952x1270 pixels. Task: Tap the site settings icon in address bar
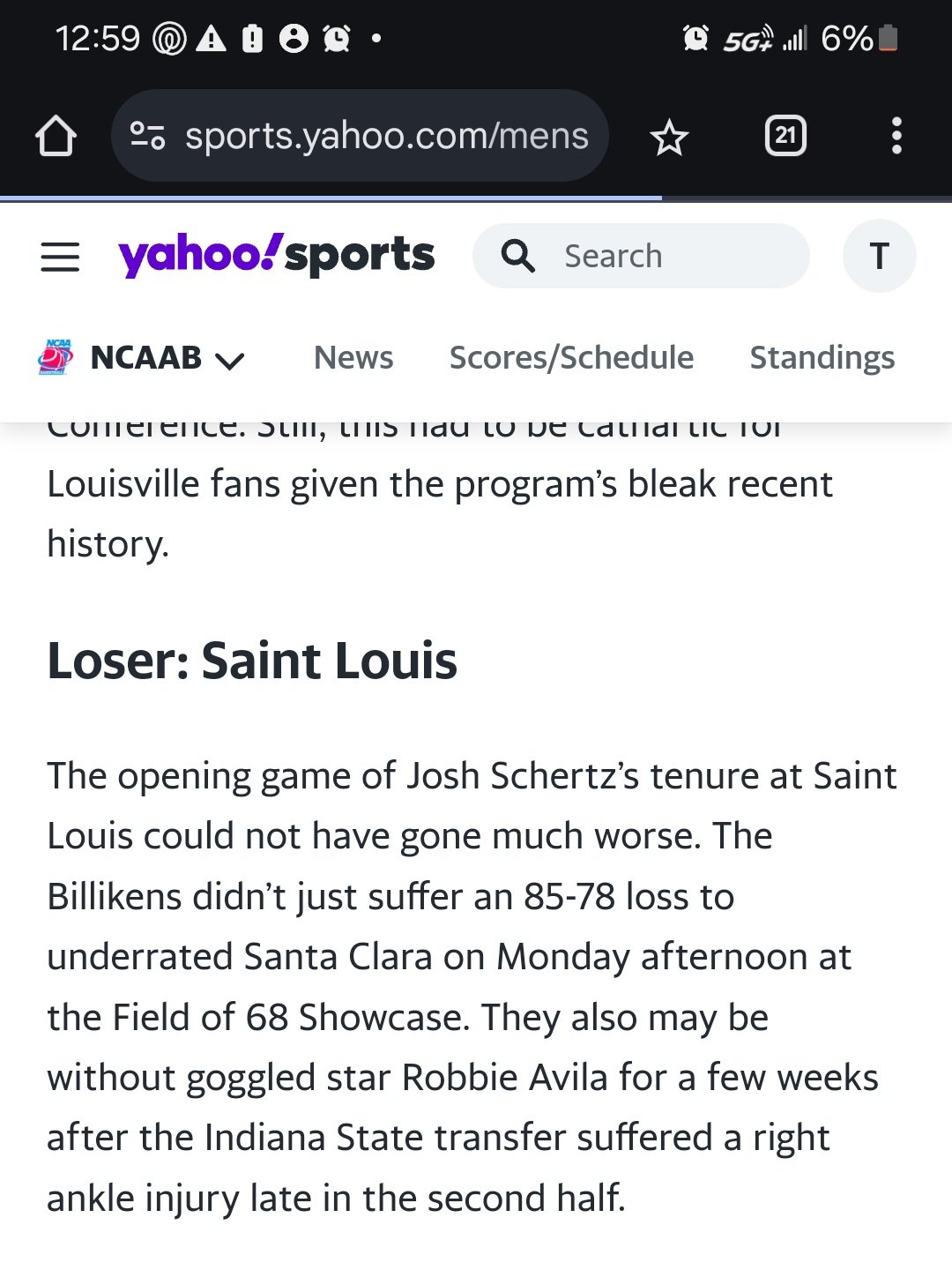click(x=147, y=136)
